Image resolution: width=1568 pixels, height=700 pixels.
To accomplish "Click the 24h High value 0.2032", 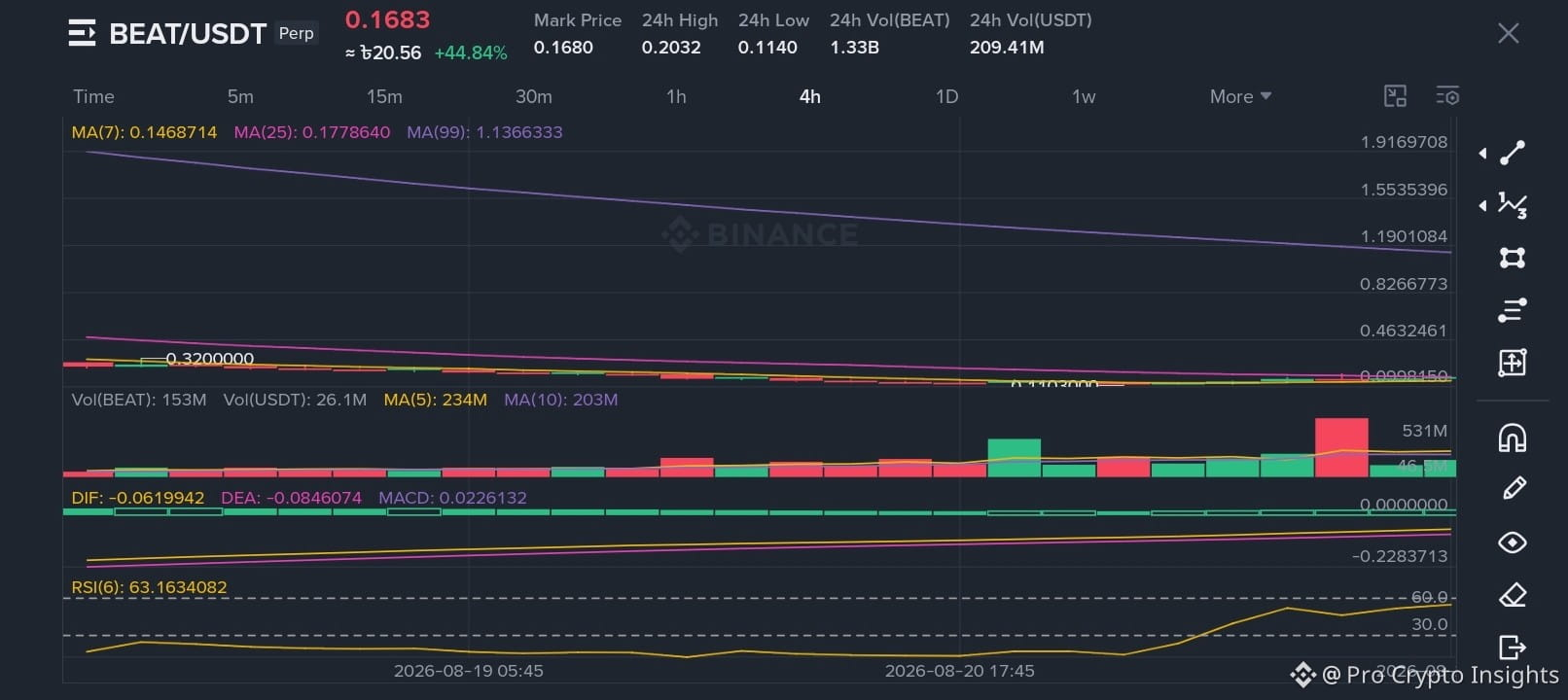I will tap(671, 47).
